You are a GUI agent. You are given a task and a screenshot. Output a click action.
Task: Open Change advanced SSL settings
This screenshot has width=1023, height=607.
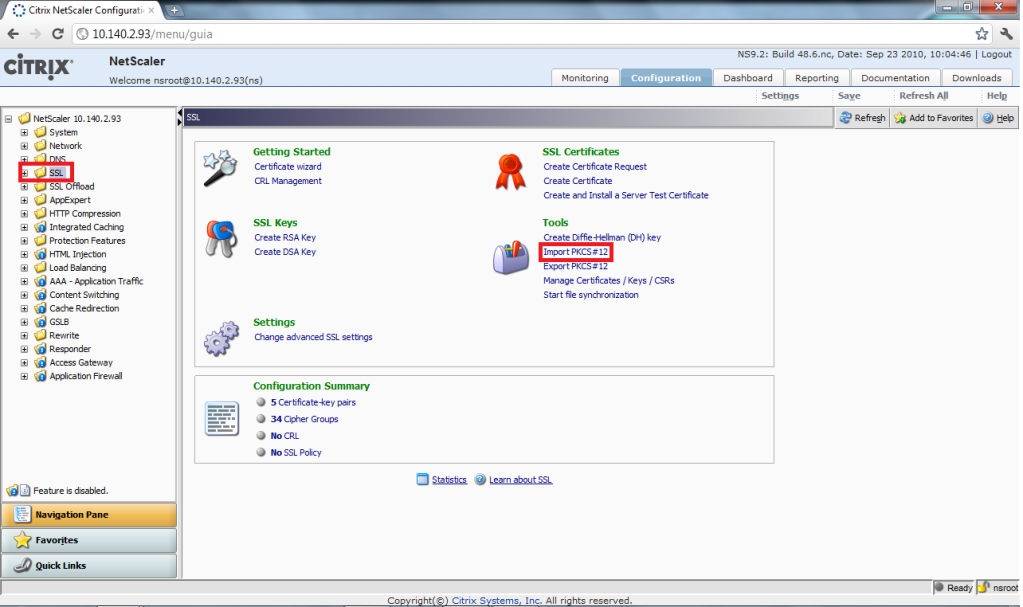(313, 337)
